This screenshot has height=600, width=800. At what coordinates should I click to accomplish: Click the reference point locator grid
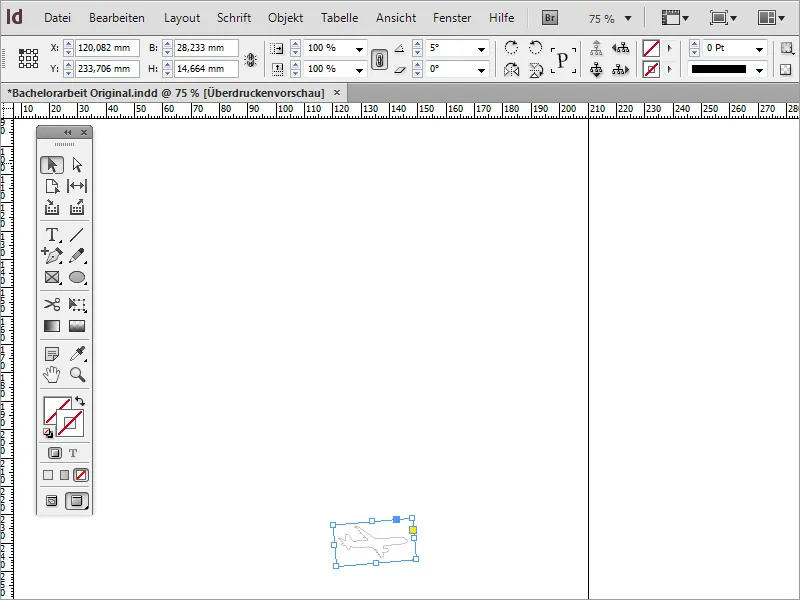click(29, 58)
